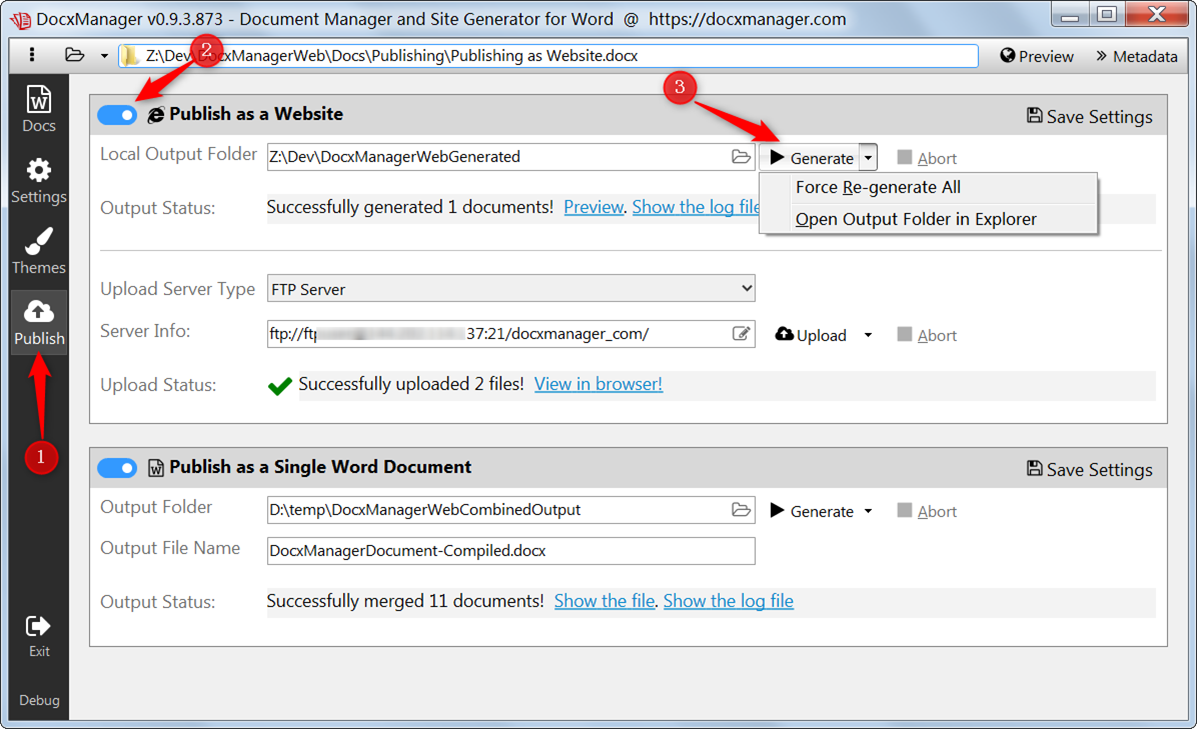Click Save Settings in the Single Word Document section
This screenshot has width=1197, height=729.
pyautogui.click(x=1089, y=469)
